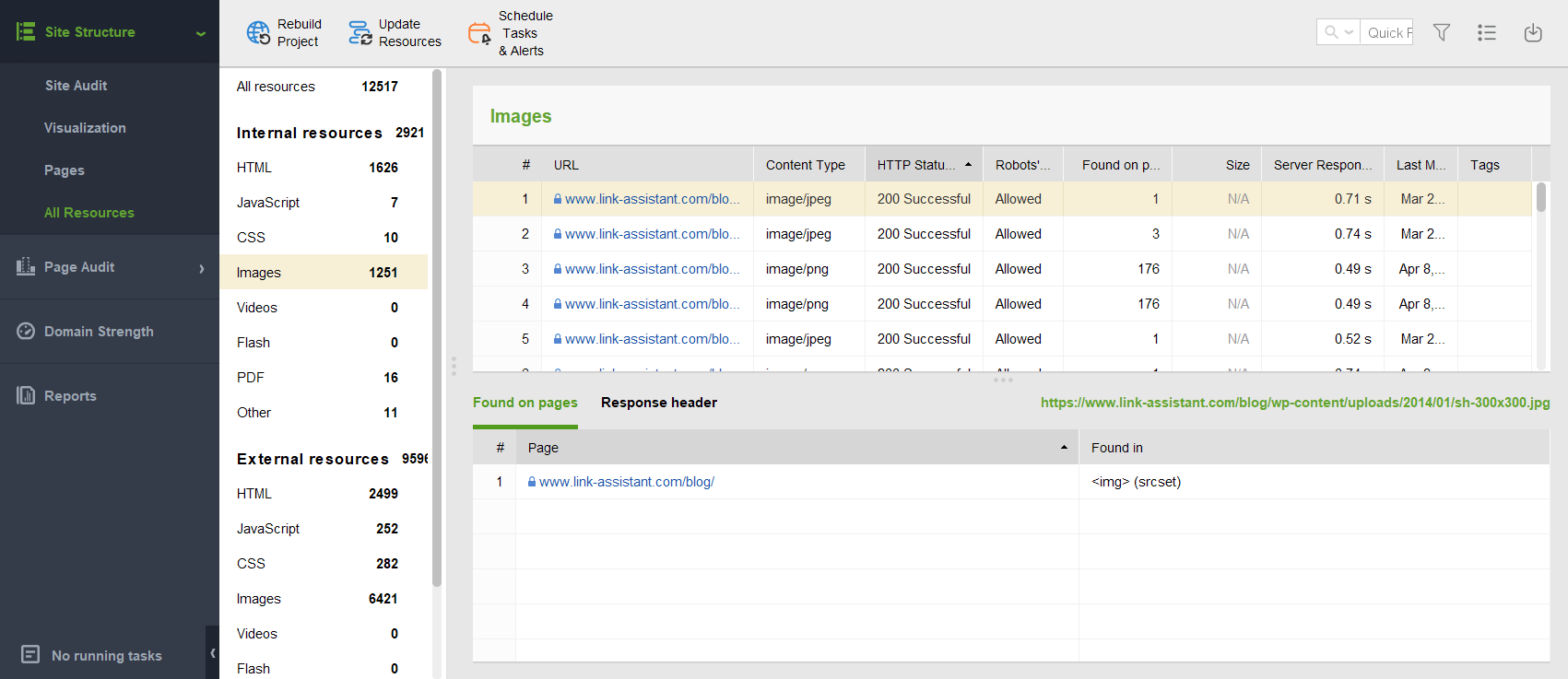
Task: Select Pages in the sidebar
Action: click(65, 170)
